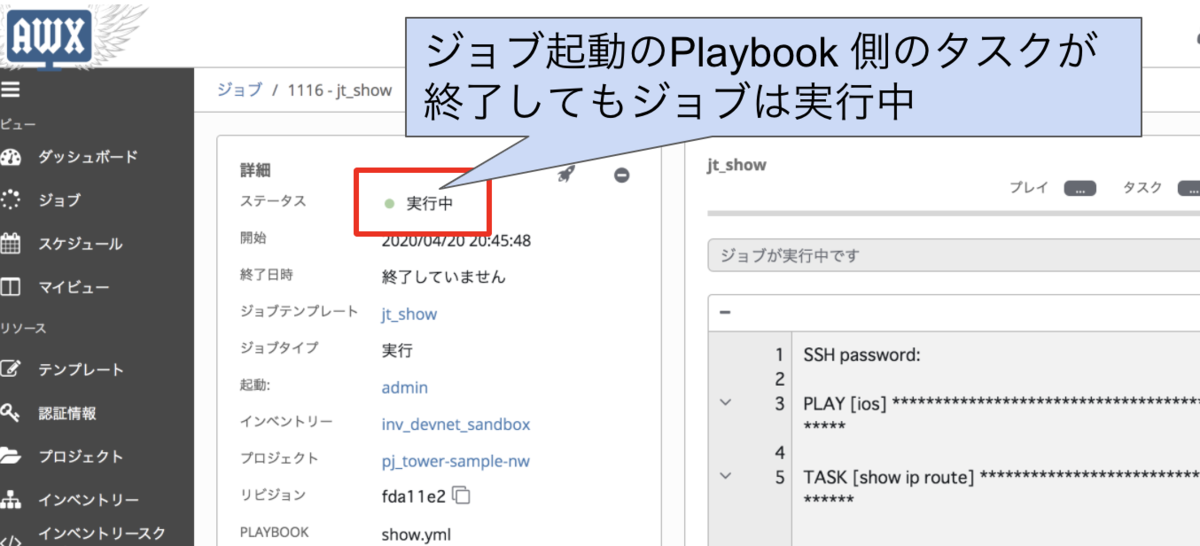Click revision text fda11e2
The width and height of the screenshot is (1200, 546).
tap(413, 495)
